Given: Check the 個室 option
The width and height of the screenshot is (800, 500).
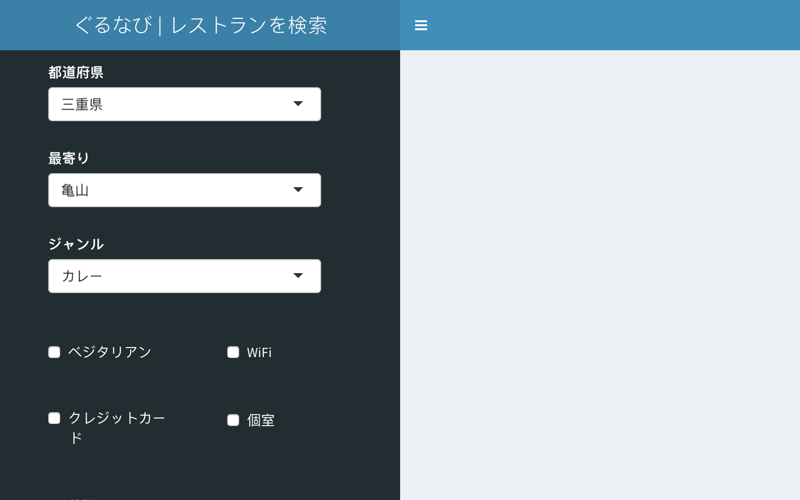Looking at the screenshot, I should 233,420.
